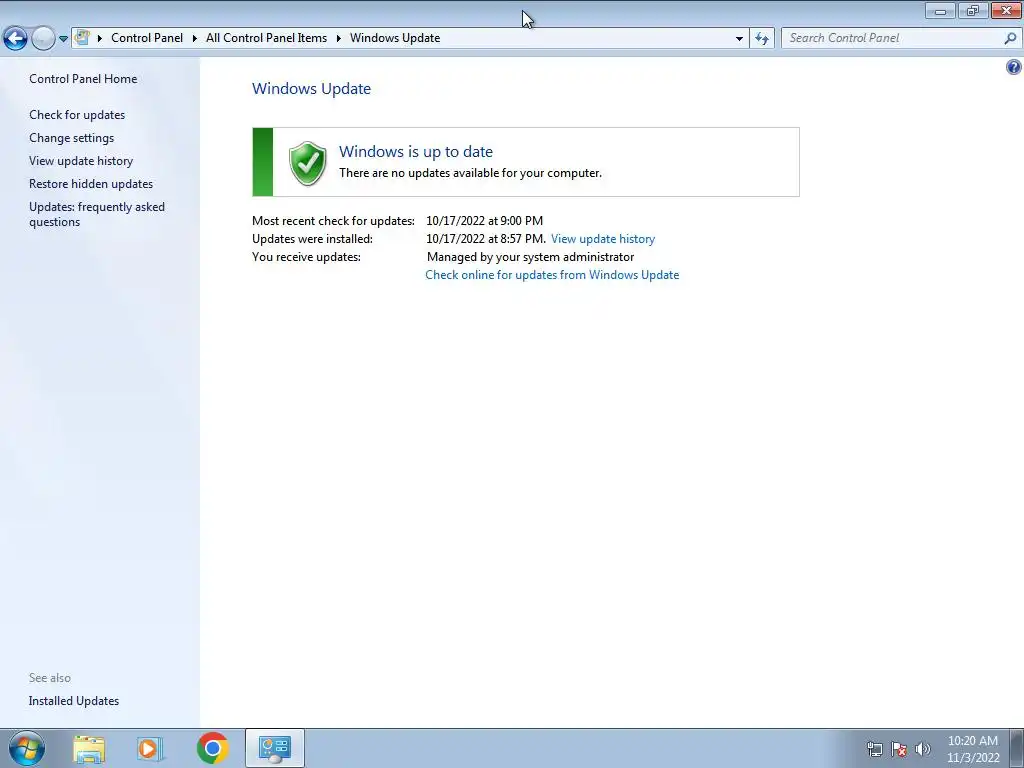This screenshot has height=768, width=1024.
Task: Click View update history next to install date
Action: (x=603, y=239)
